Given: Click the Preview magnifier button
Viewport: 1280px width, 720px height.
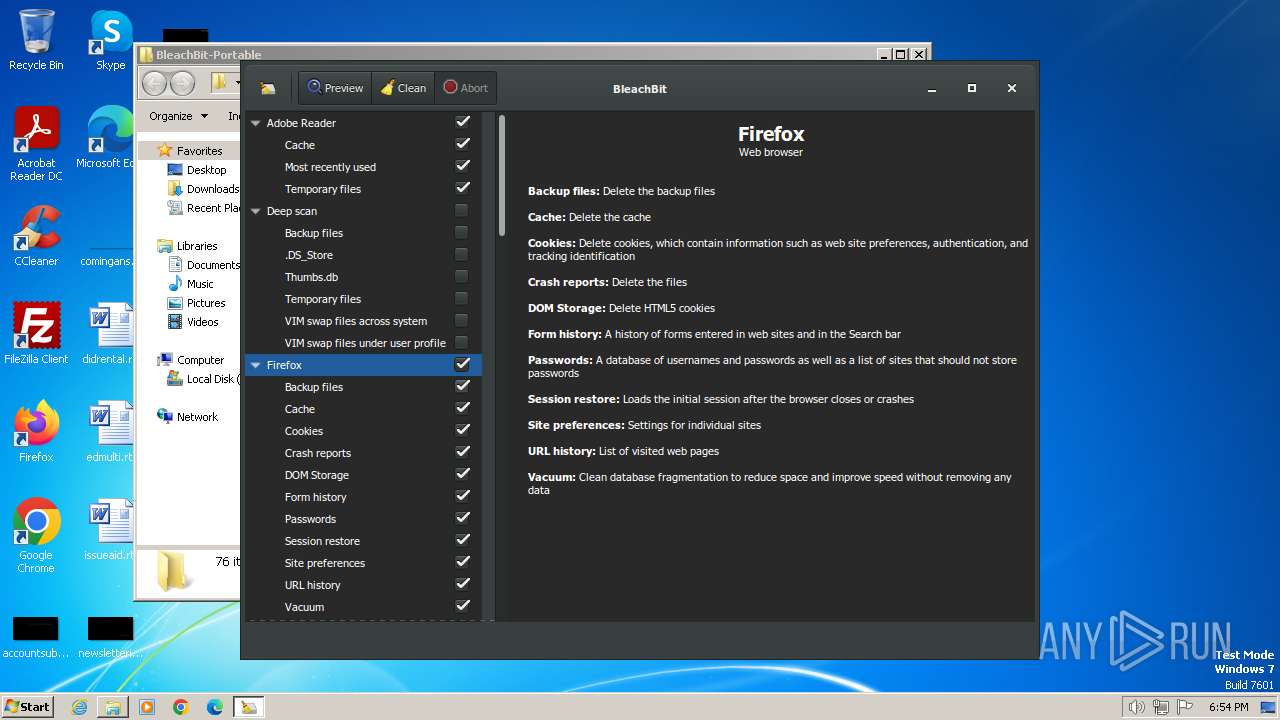Looking at the screenshot, I should pos(335,88).
